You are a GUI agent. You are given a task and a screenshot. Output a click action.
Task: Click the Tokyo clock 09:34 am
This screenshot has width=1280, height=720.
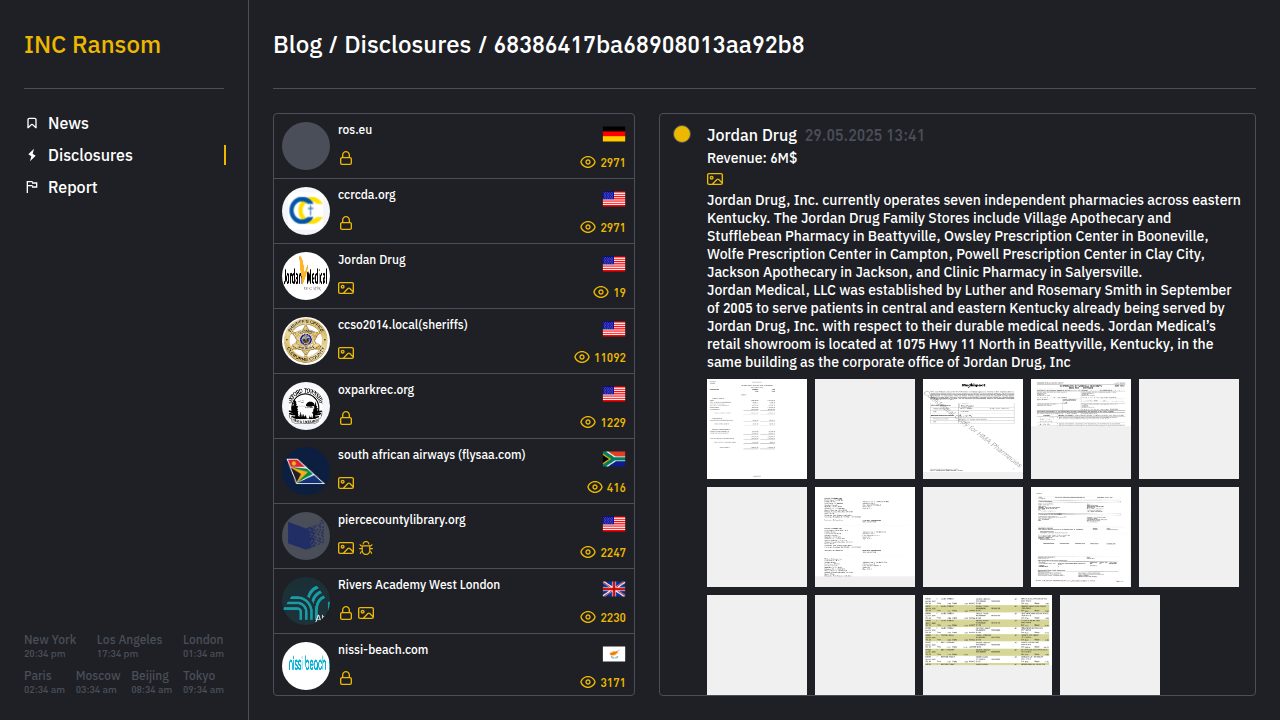[203, 682]
